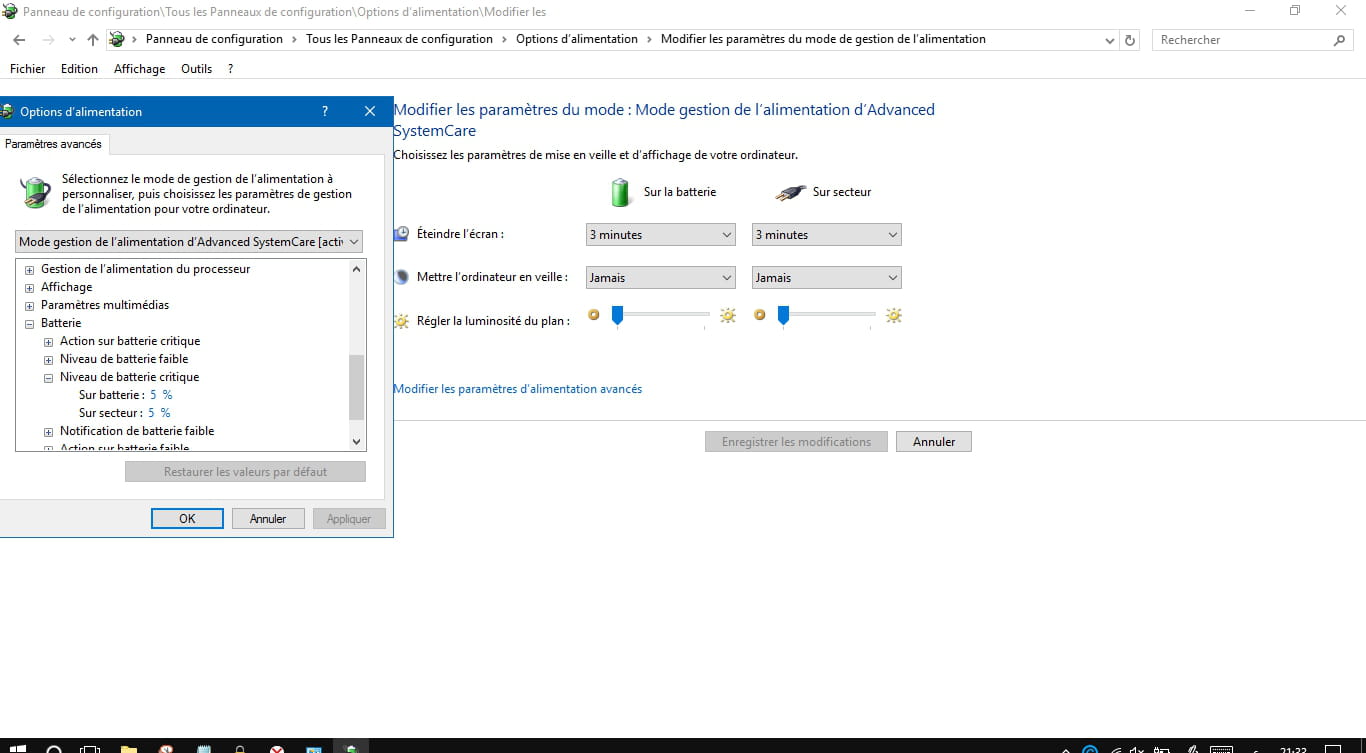This screenshot has width=1366, height=753.
Task: Close the Options d'alimentation dialog
Action: coord(370,112)
